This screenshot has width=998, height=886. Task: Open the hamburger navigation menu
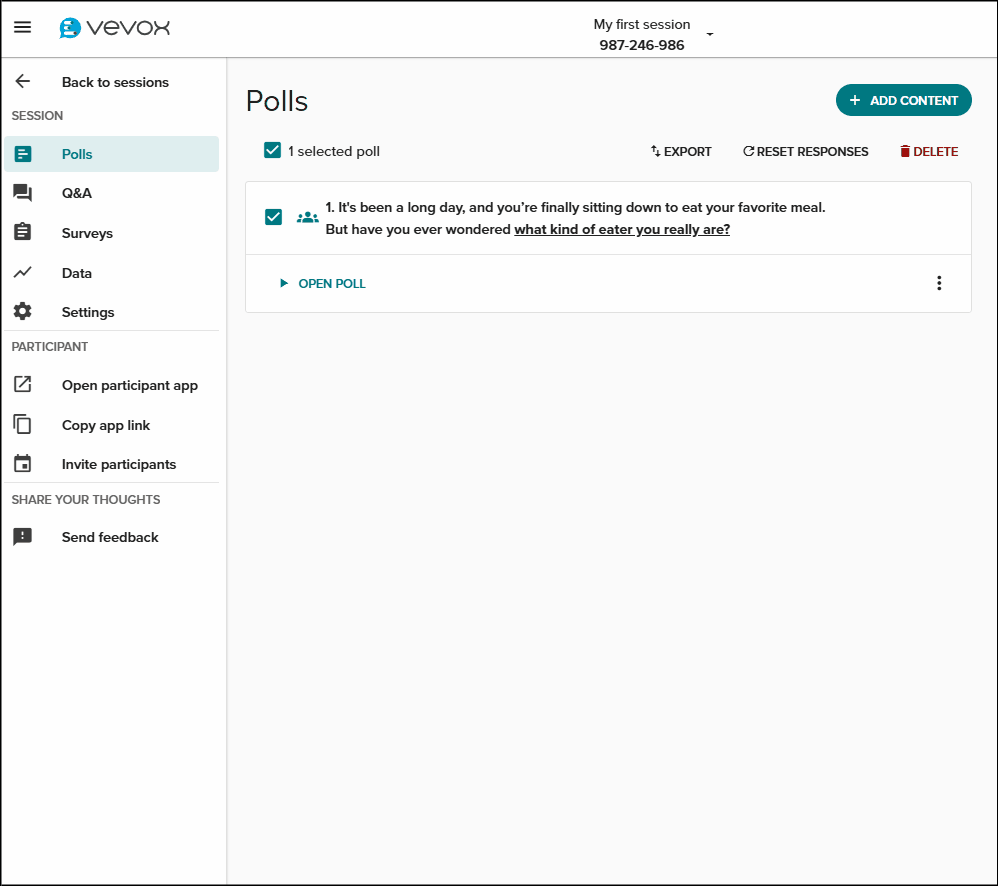(x=22, y=28)
